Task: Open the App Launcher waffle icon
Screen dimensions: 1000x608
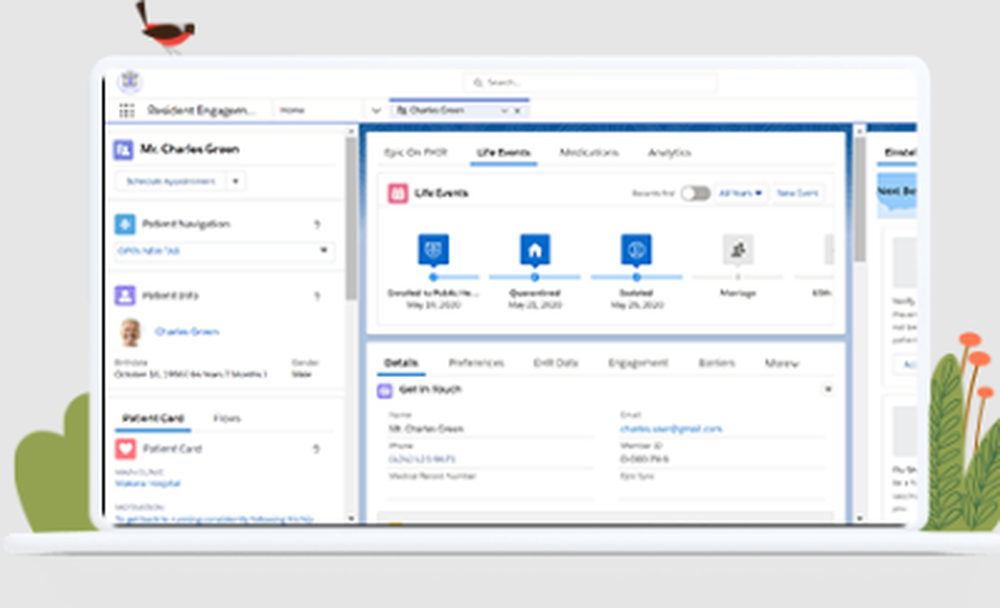Action: [126, 110]
